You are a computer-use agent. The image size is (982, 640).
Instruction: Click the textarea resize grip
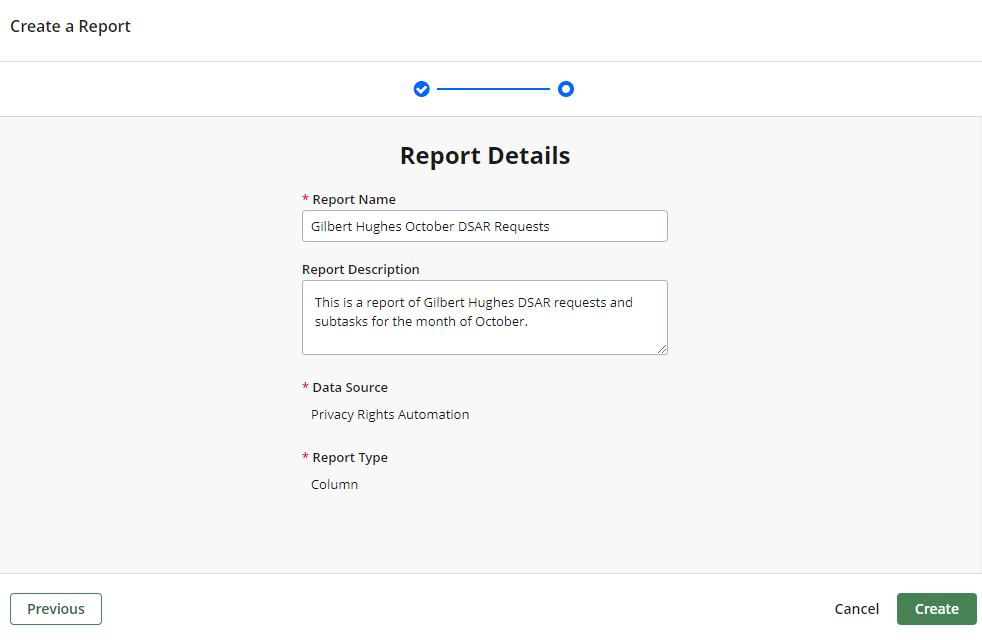tap(662, 349)
